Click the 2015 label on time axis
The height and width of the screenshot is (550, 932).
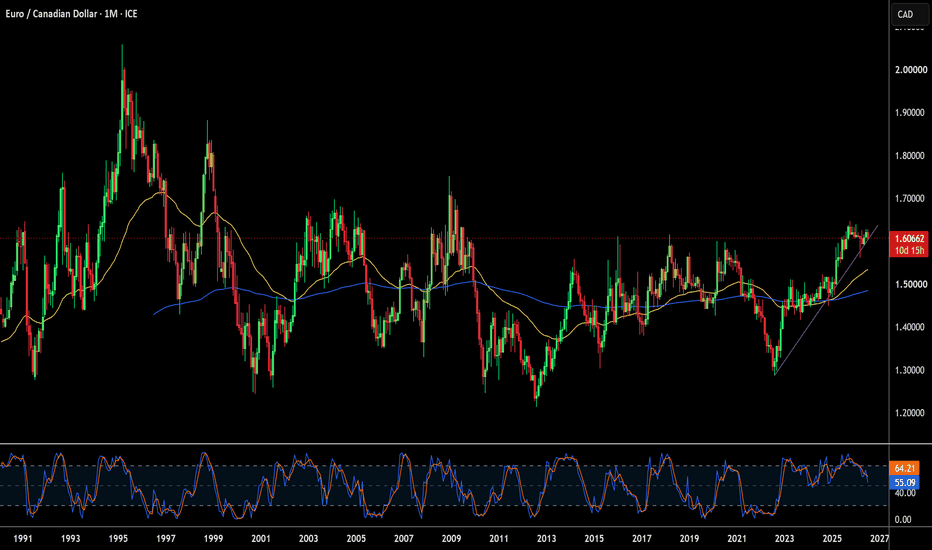click(x=594, y=538)
